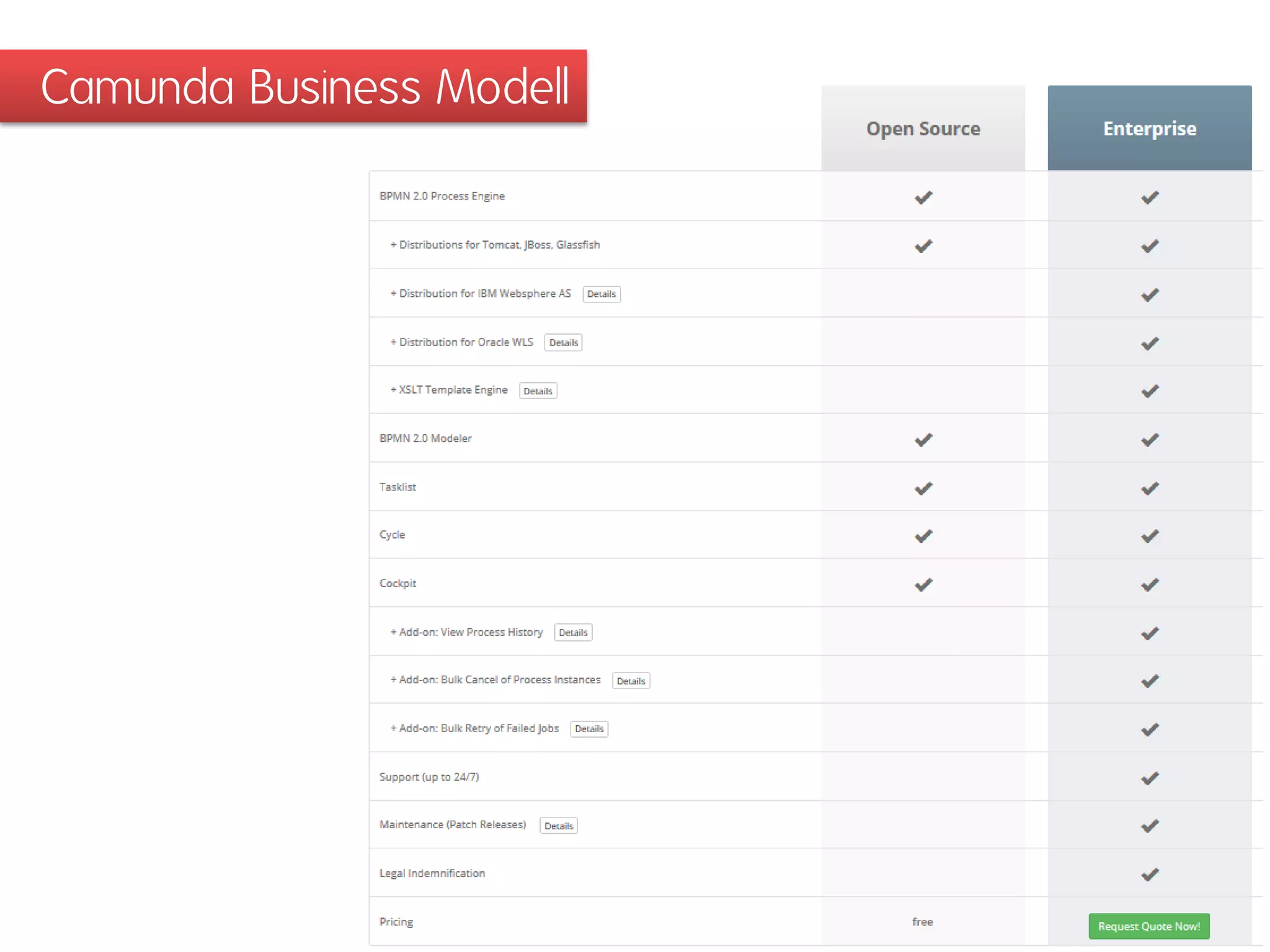Click Open Source checkmark for BPMN 2.0 Modeler
This screenshot has height=952, width=1270.
(923, 440)
